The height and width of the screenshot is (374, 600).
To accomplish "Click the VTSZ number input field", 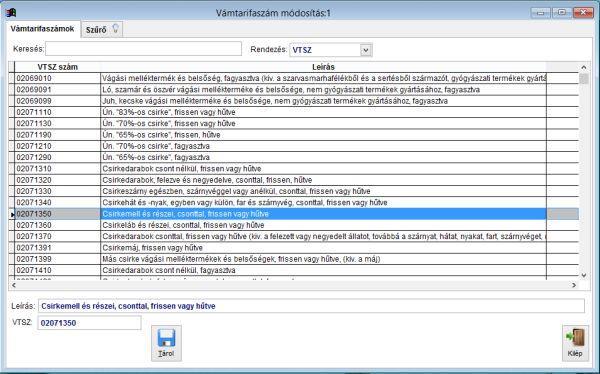I will (x=89, y=322).
